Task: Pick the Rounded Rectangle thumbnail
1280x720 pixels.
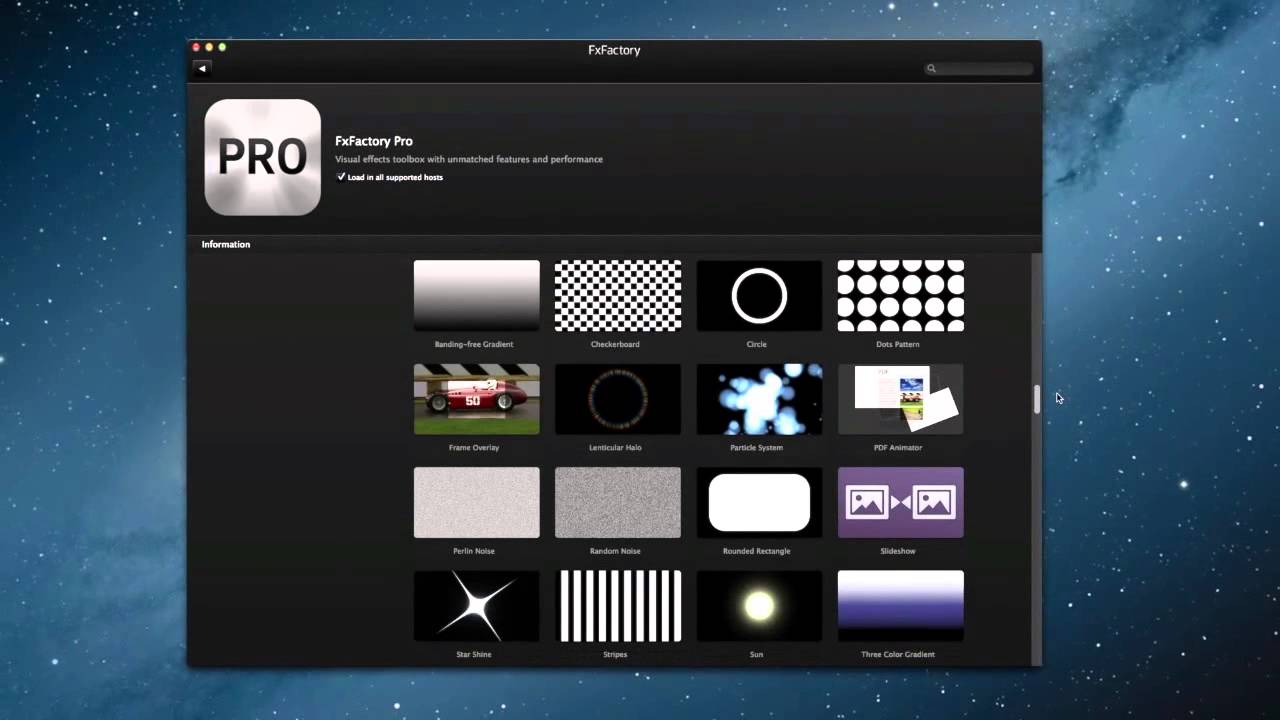Action: click(759, 502)
